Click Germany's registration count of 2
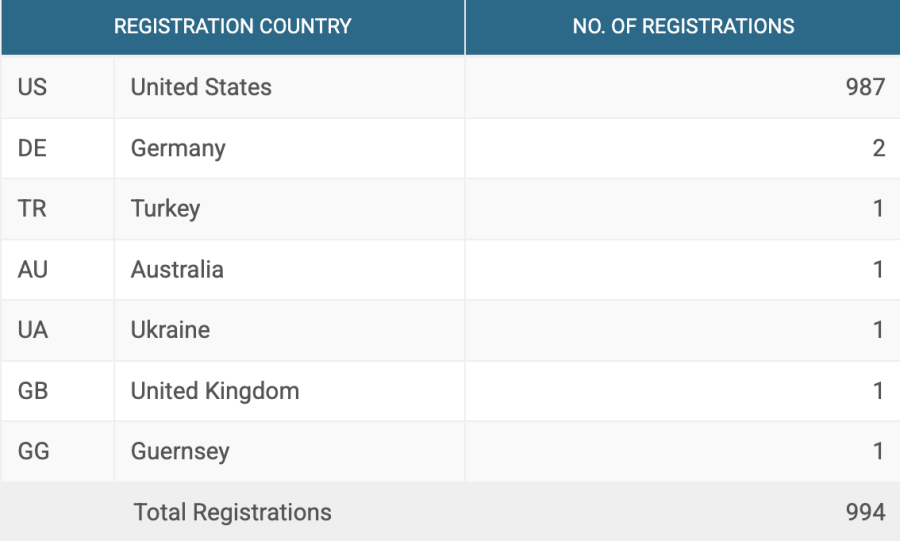This screenshot has width=900, height=541. pyautogui.click(x=878, y=148)
